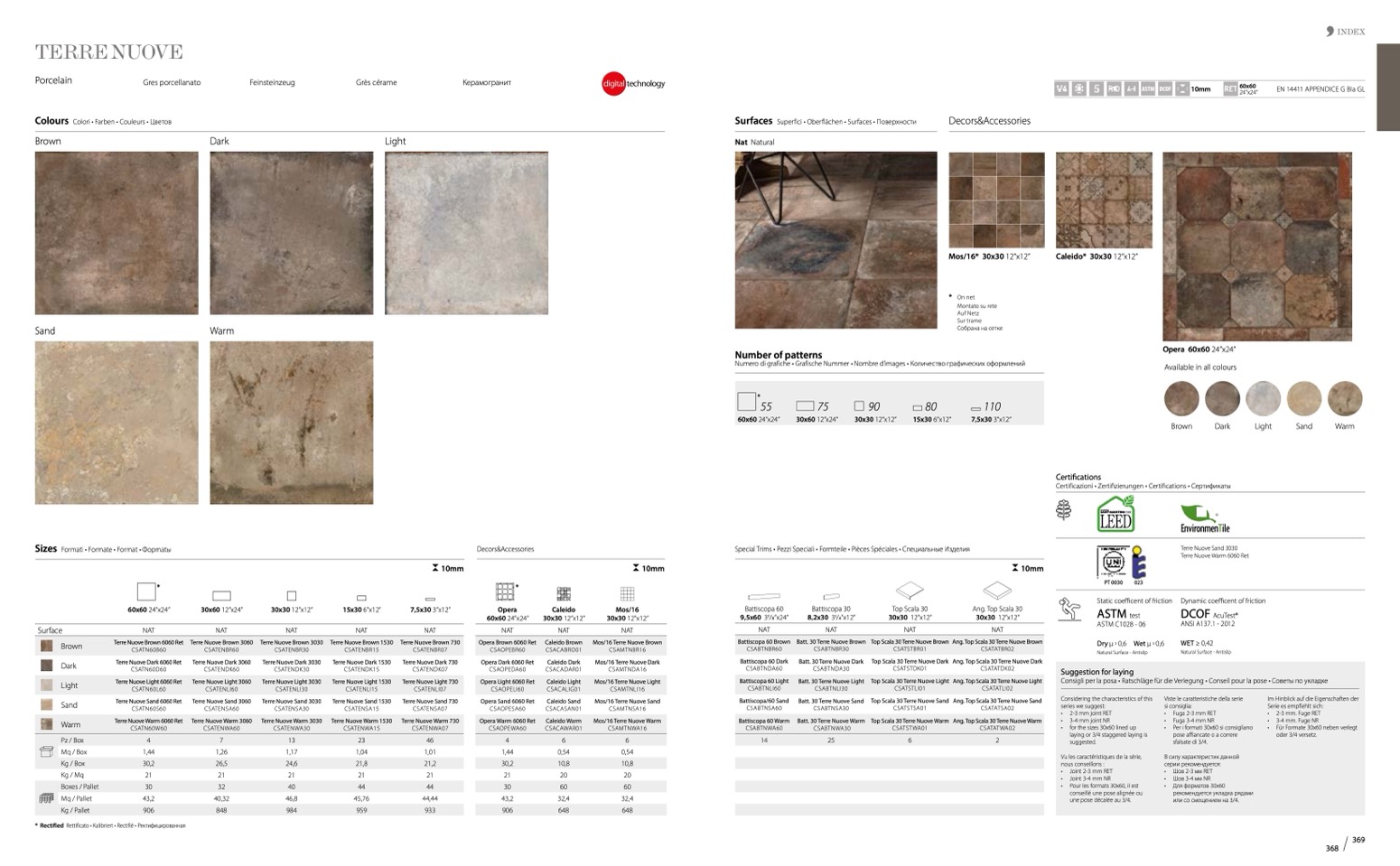Click the UNI certification mark
1400x866 pixels.
pyautogui.click(x=1111, y=563)
